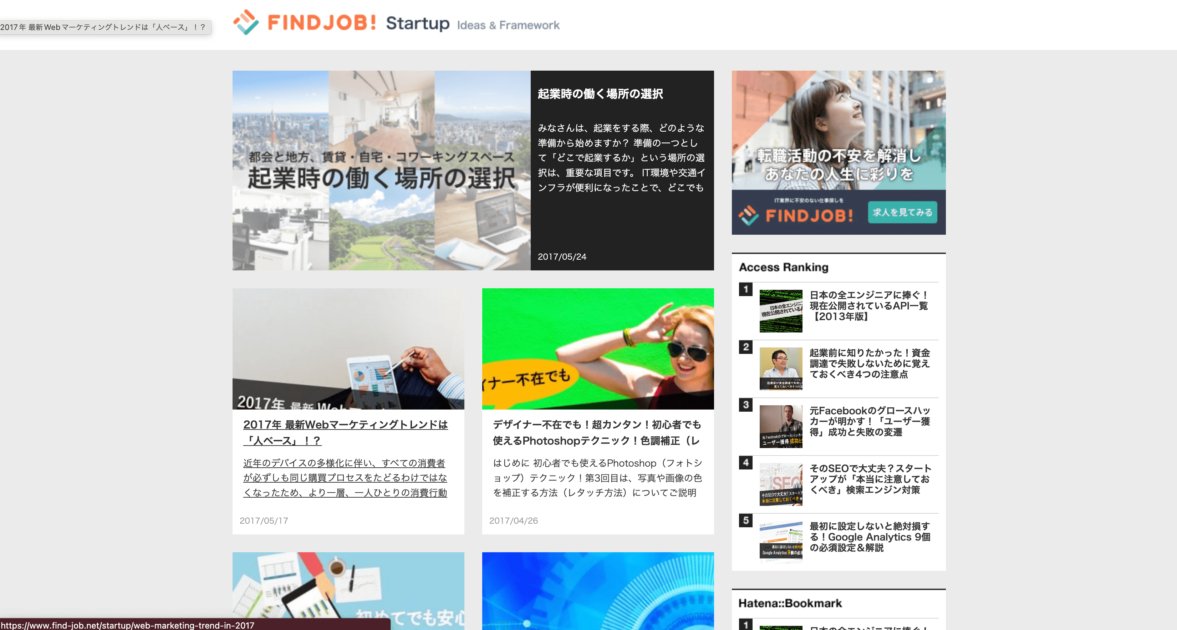Screen dimensions: 1177x630
Task: Click the FINDJOB! logo inside the banner ad
Action: [796, 216]
